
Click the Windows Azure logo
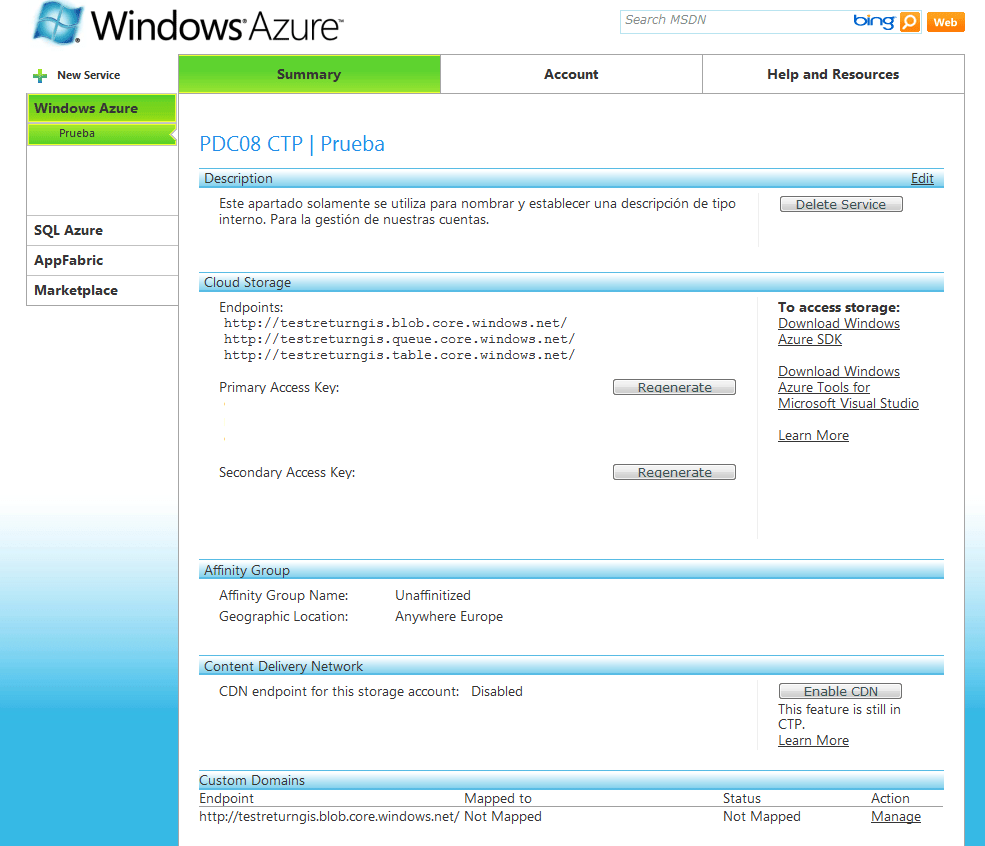click(x=187, y=24)
